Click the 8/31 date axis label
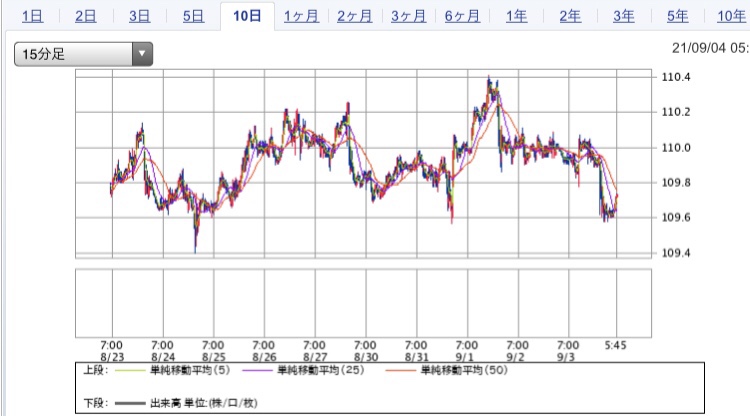Viewport: 750px width, 416px height. point(416,357)
